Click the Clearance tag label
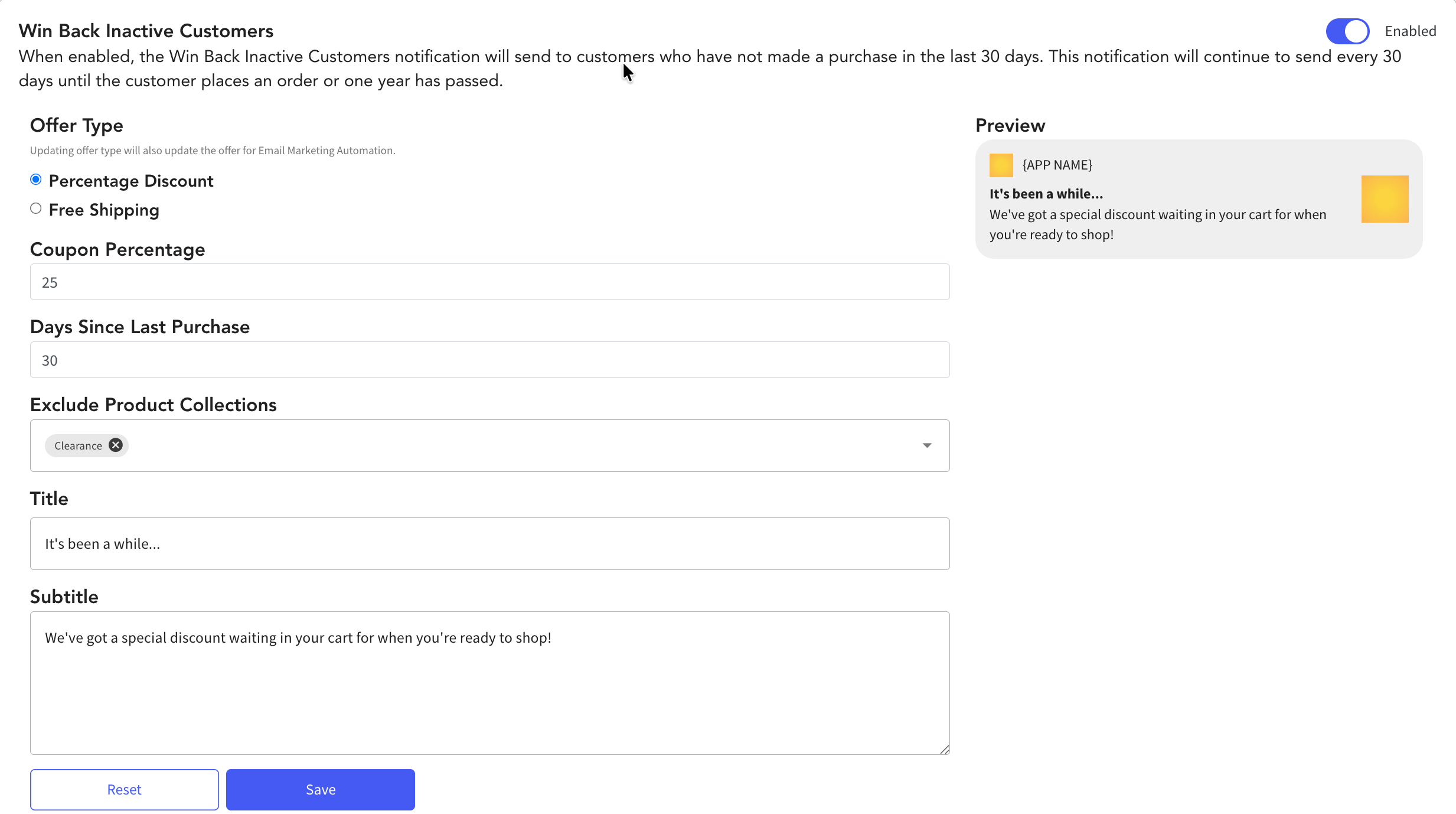The width and height of the screenshot is (1456, 814). [x=78, y=446]
